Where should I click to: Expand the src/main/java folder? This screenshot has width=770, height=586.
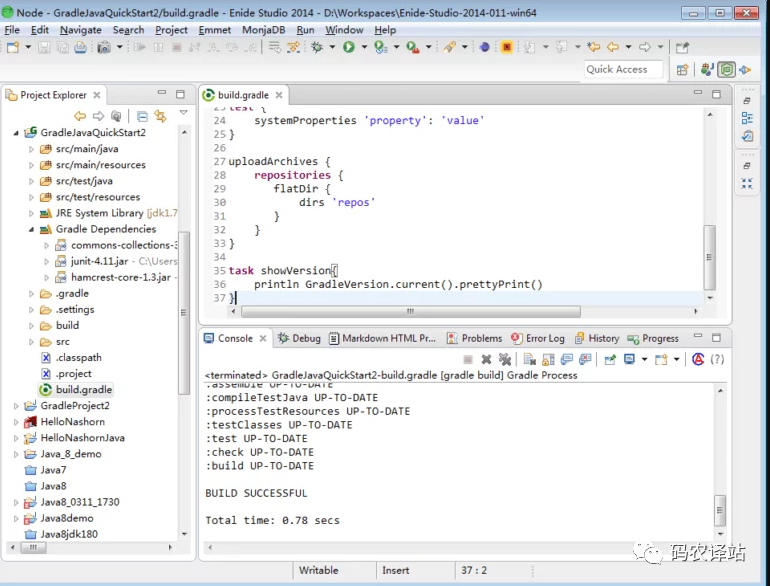(31, 149)
